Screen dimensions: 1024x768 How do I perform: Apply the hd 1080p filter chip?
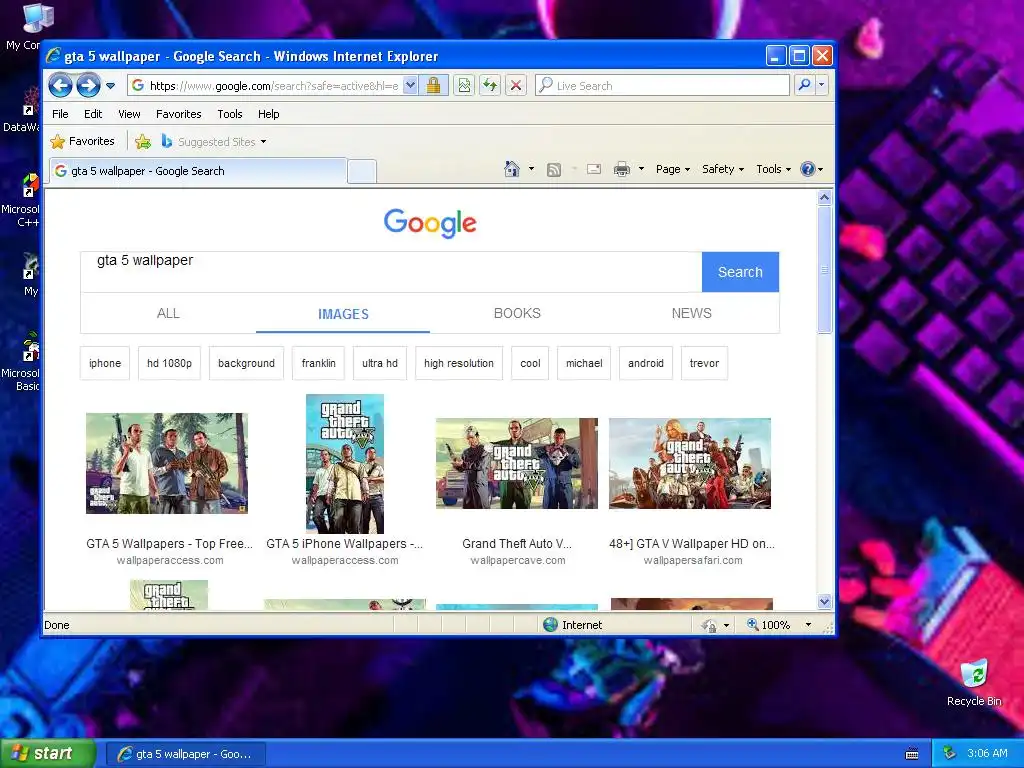pos(169,363)
